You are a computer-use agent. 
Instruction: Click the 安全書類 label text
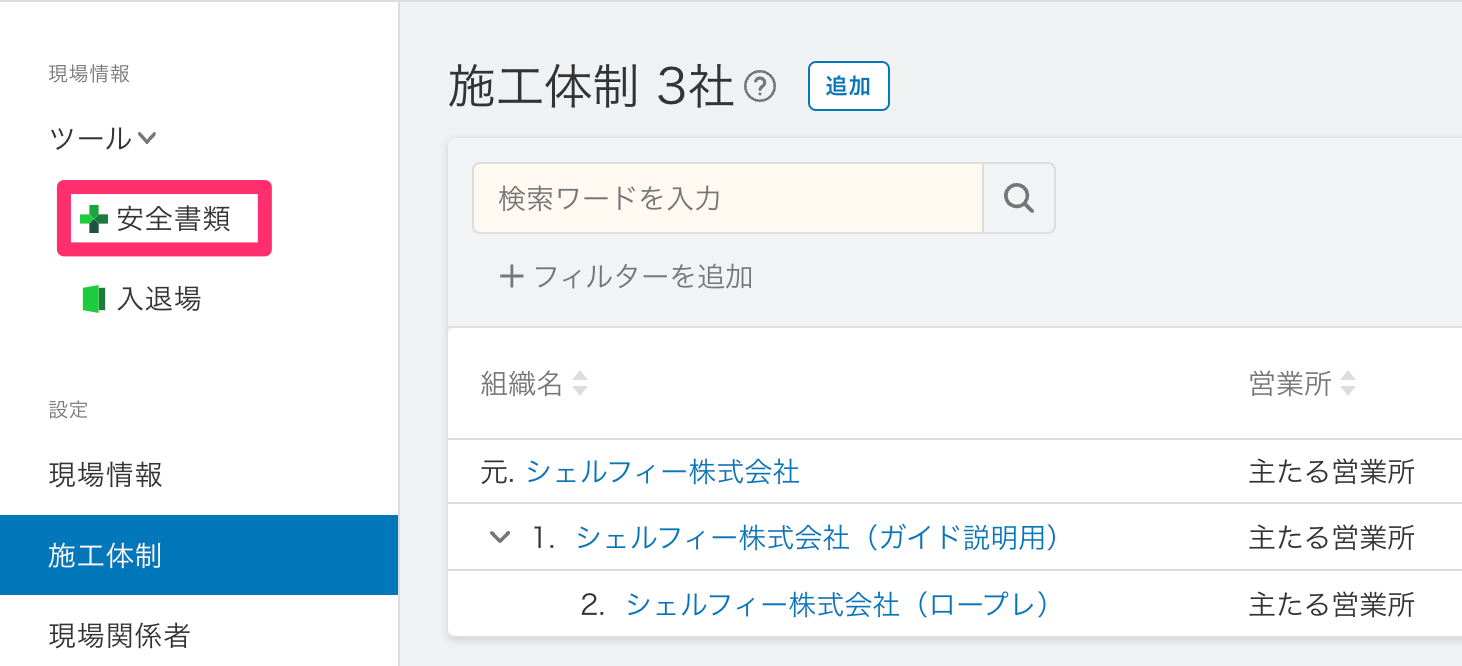pos(174,219)
